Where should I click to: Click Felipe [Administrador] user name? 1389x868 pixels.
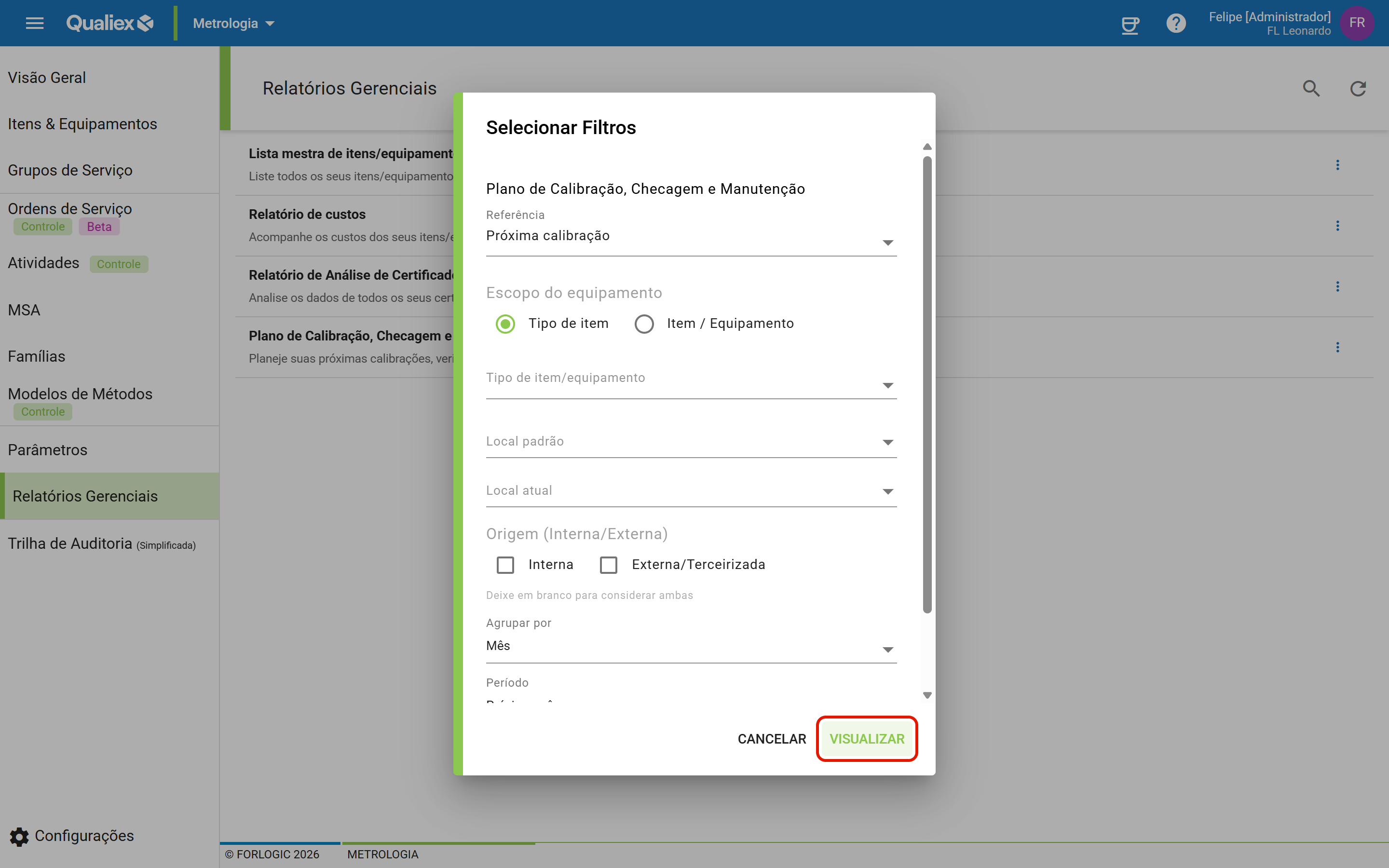coord(1269,17)
